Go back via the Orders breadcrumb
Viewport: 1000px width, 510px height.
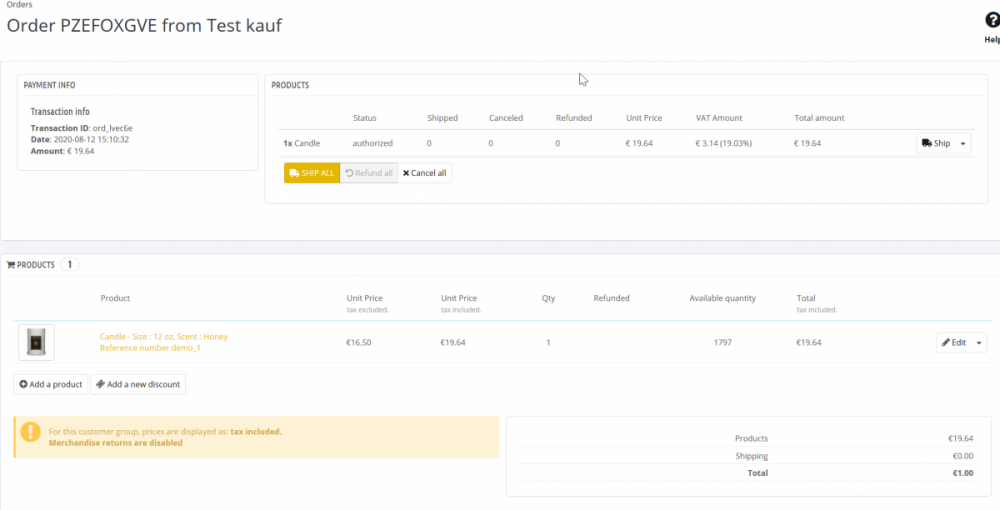click(19, 5)
